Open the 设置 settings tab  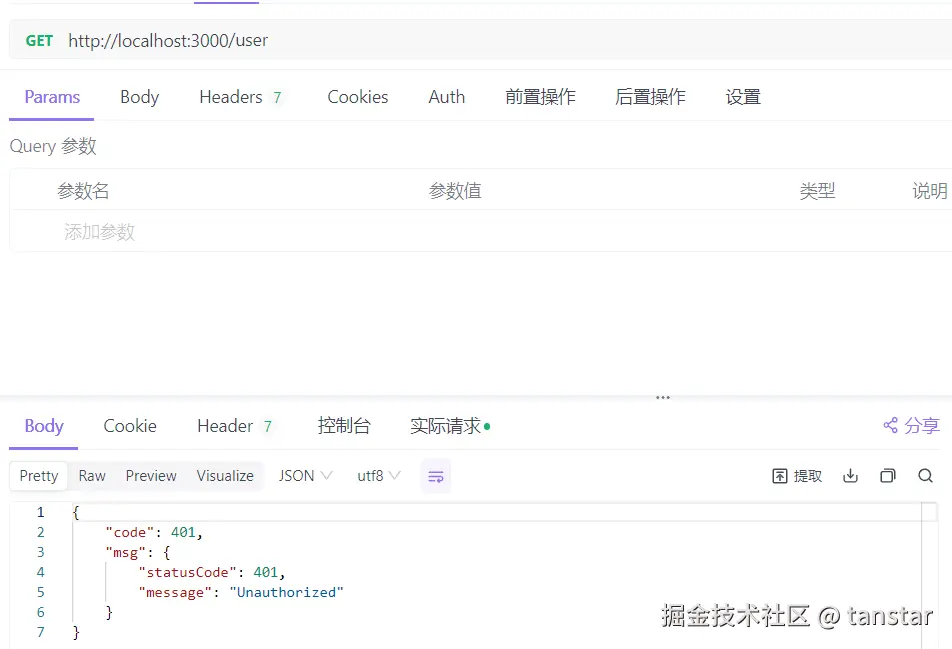coord(743,97)
